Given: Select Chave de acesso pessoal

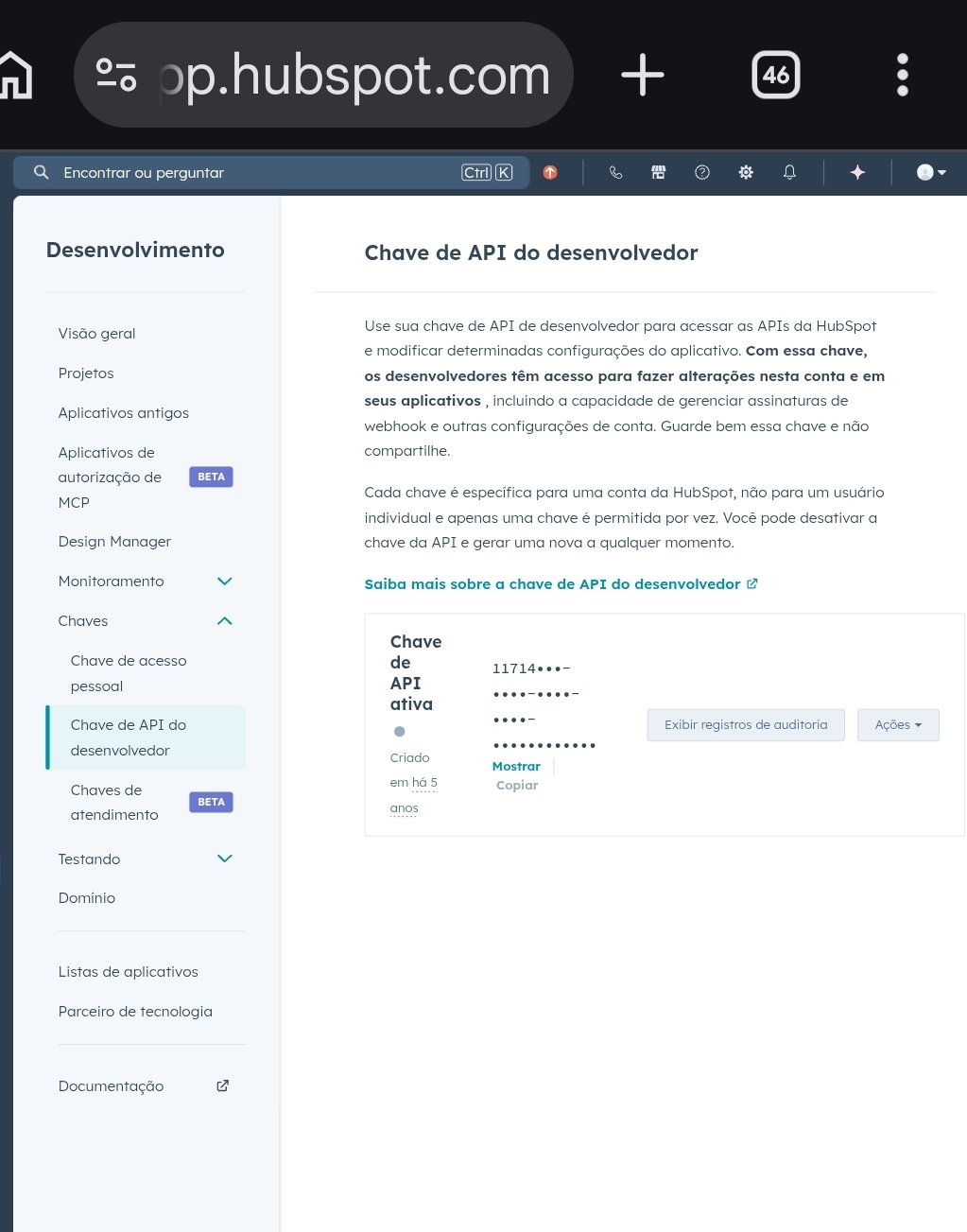Looking at the screenshot, I should (129, 673).
